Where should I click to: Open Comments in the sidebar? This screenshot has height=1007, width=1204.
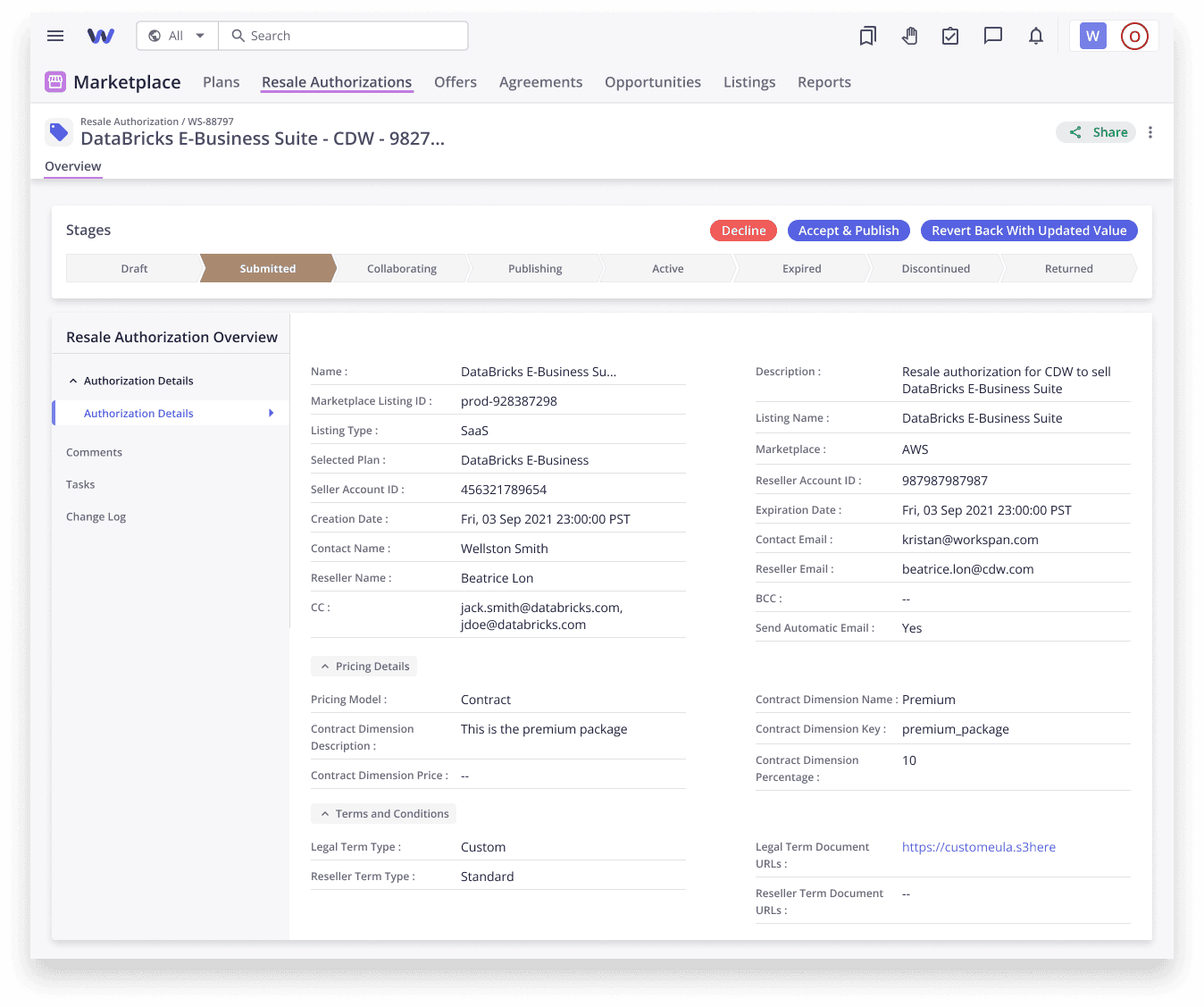94,452
